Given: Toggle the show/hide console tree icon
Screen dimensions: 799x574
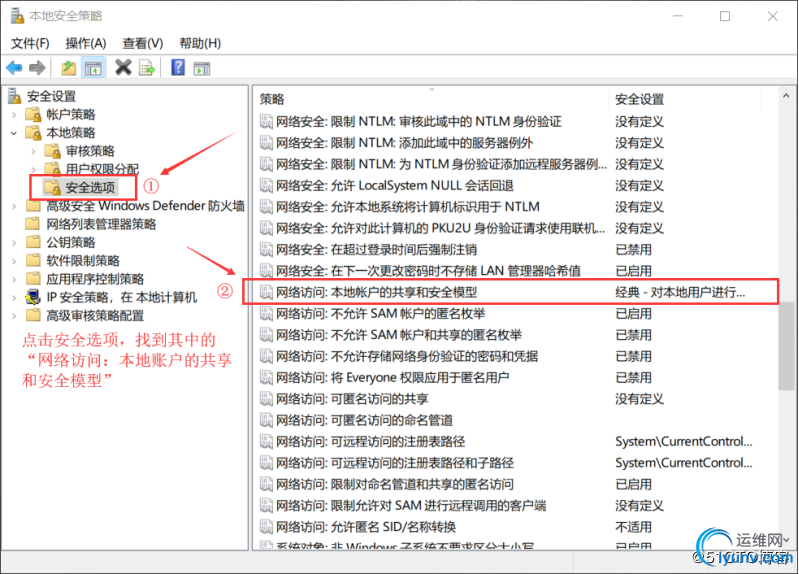Looking at the screenshot, I should [x=93, y=68].
